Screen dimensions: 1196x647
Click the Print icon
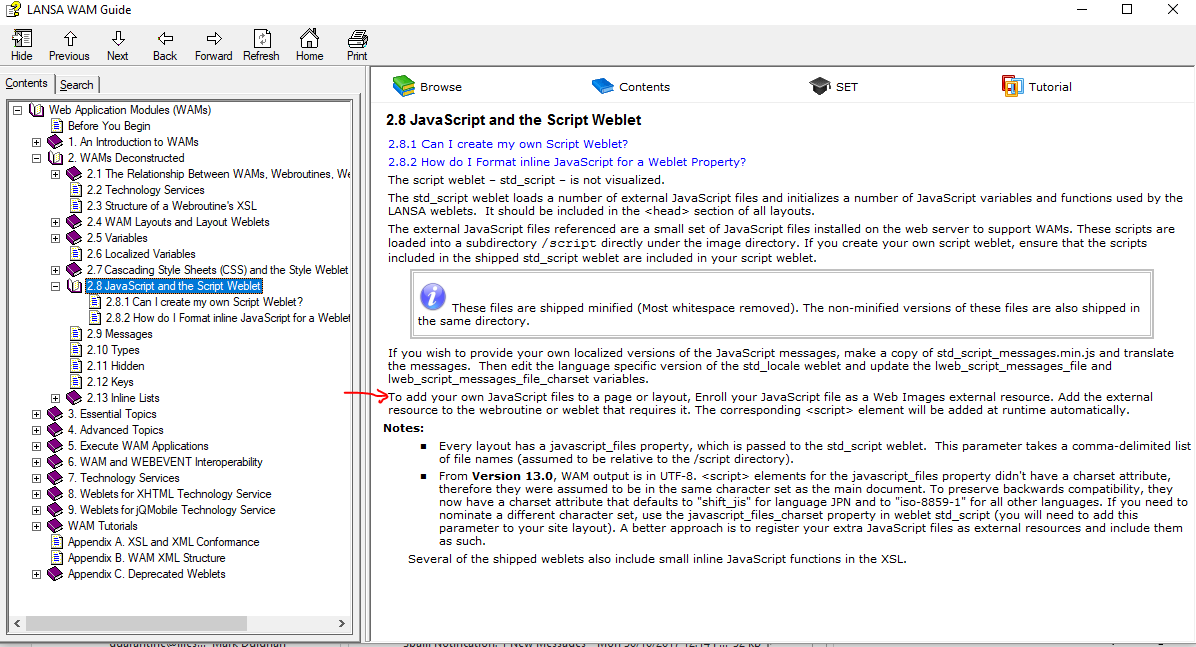click(x=357, y=38)
